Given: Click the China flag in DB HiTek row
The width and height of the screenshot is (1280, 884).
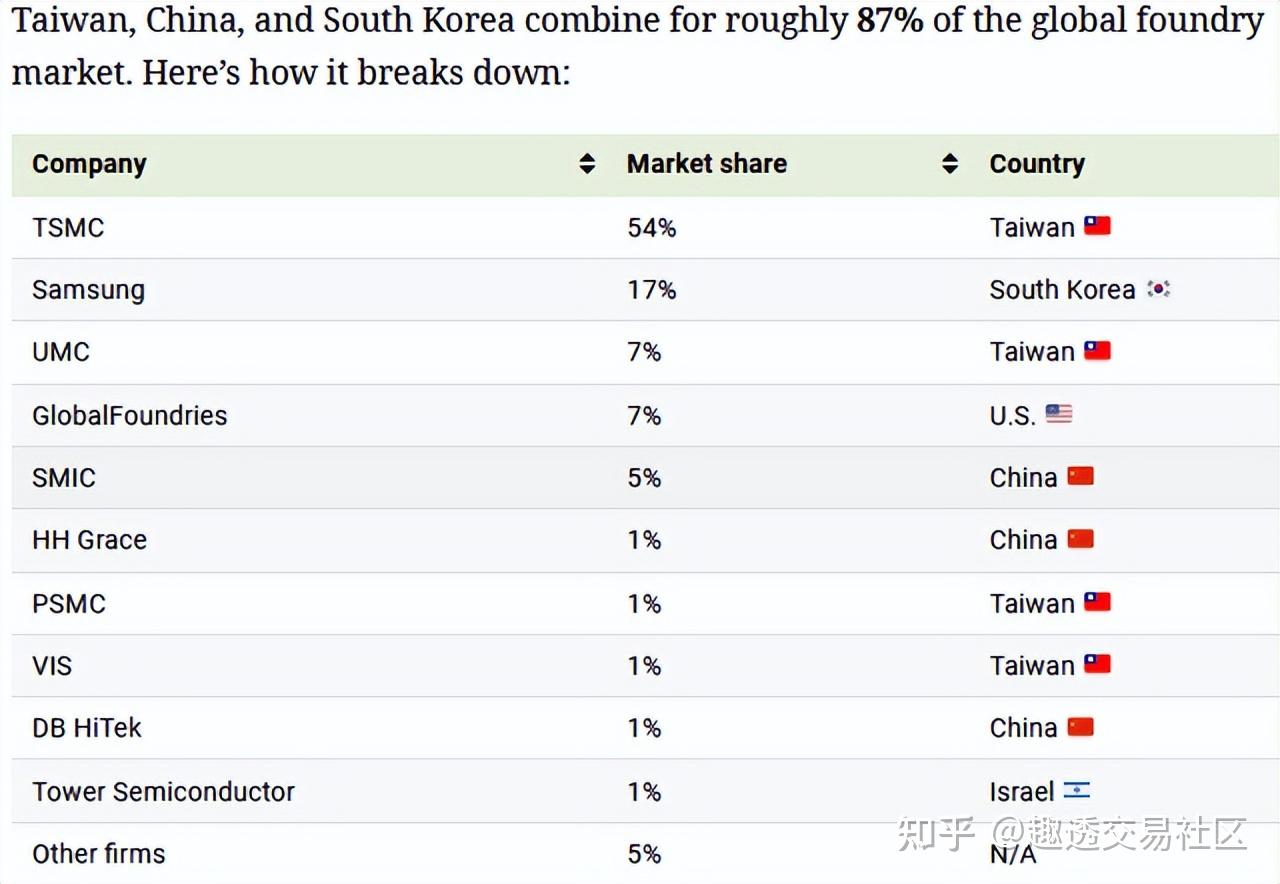Looking at the screenshot, I should [x=1080, y=727].
